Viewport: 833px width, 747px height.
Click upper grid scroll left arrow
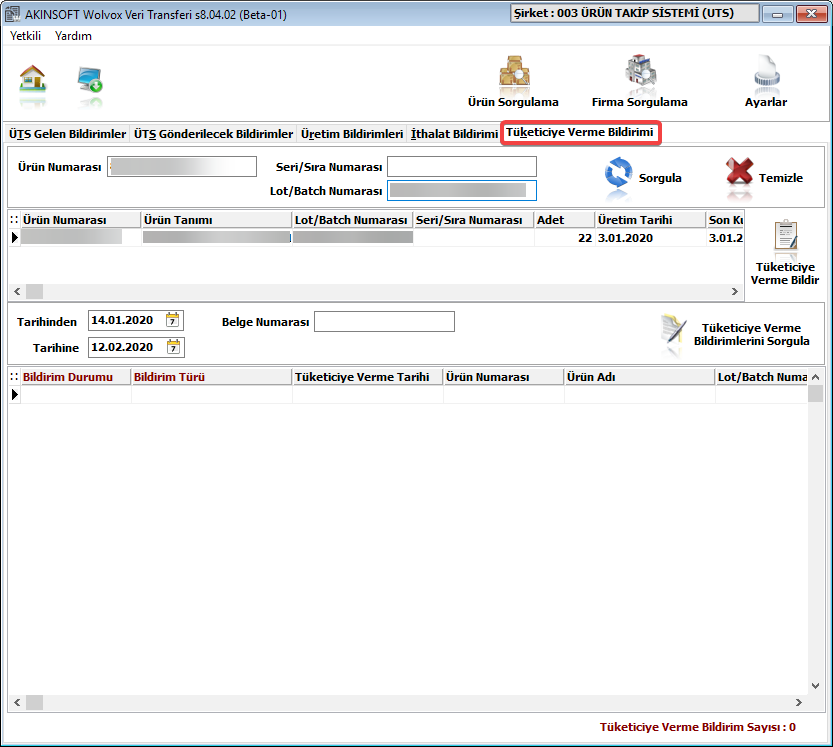point(18,291)
